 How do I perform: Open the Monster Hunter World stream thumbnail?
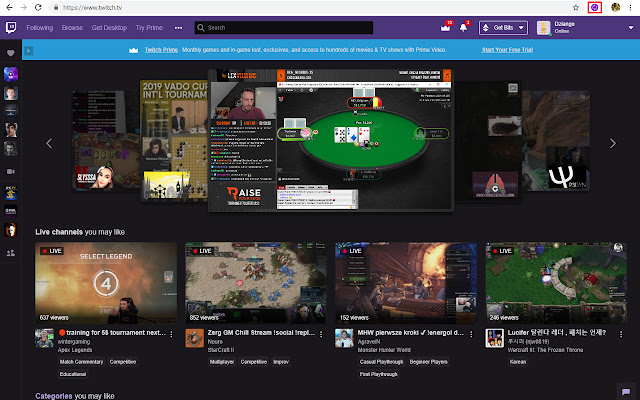[406, 283]
